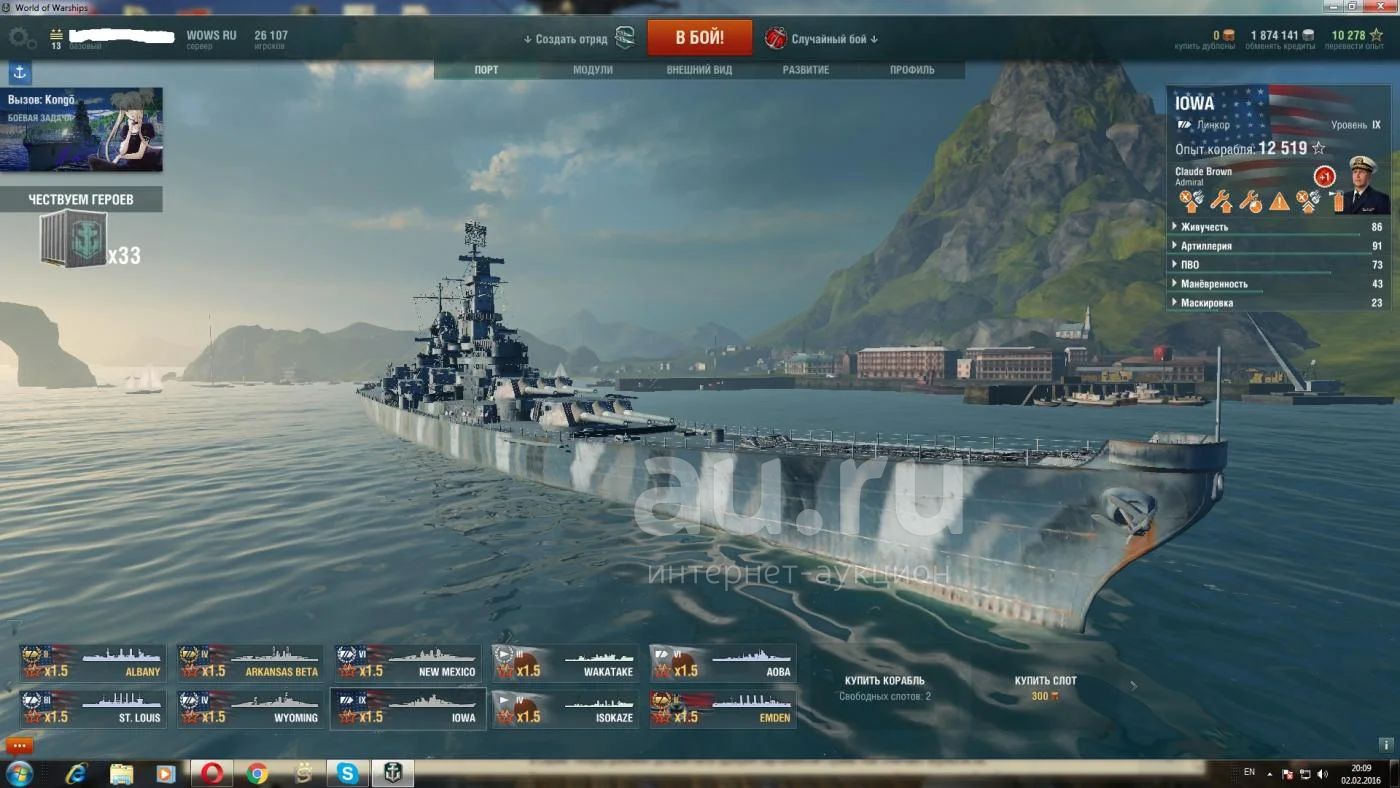Image resolution: width=1400 pixels, height=788 pixels.
Task: Click the fire extinguisher skill icon
Action: [x=1338, y=201]
